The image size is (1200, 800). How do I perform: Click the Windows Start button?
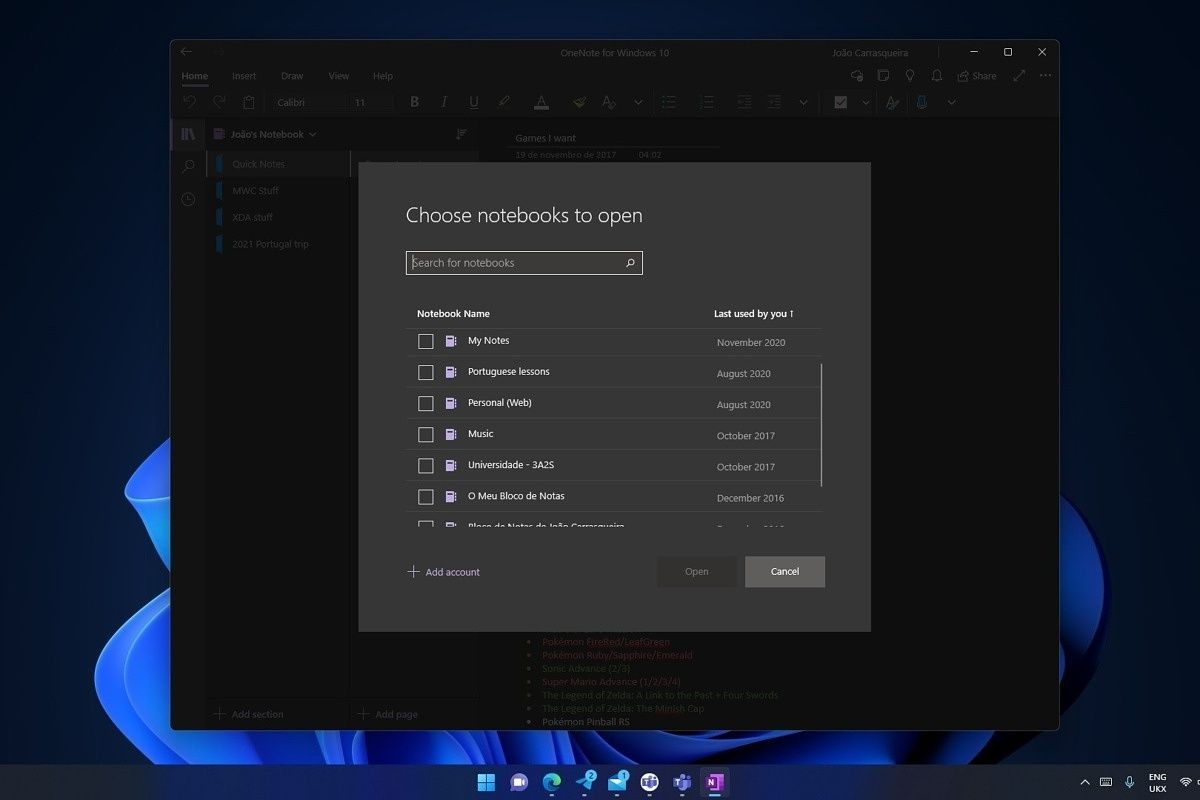click(486, 782)
